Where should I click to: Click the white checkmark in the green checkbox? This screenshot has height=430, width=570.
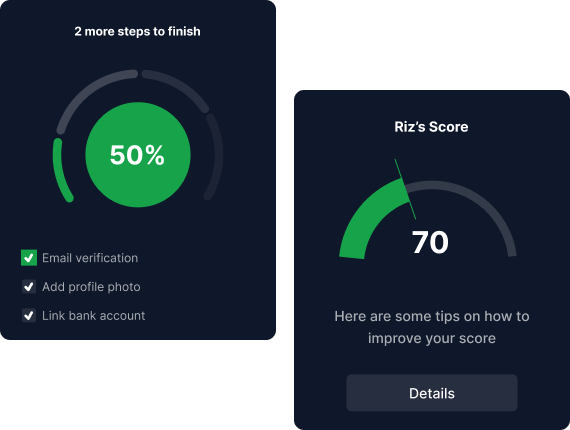click(29, 258)
